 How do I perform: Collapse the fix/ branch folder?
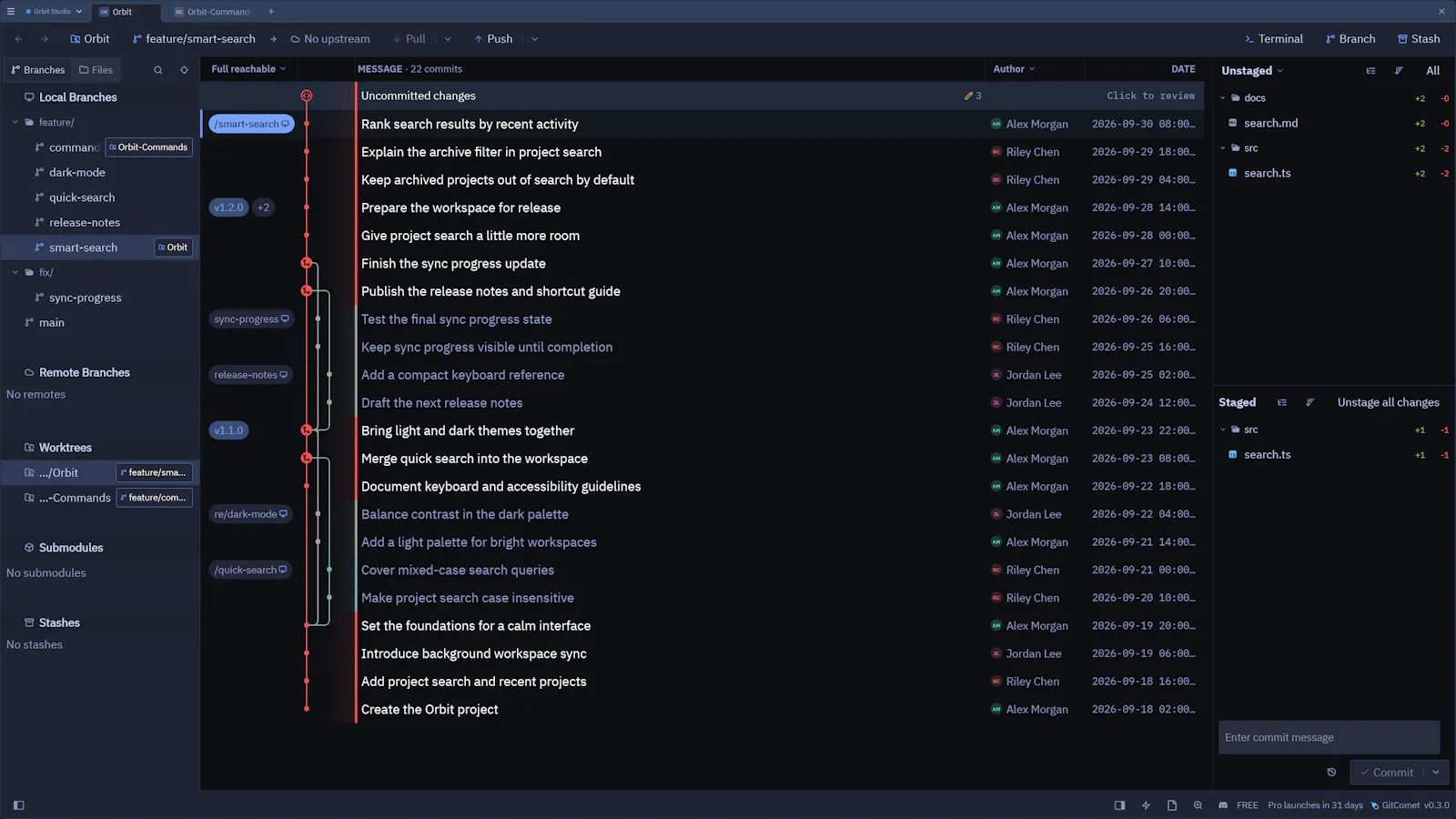(x=15, y=272)
